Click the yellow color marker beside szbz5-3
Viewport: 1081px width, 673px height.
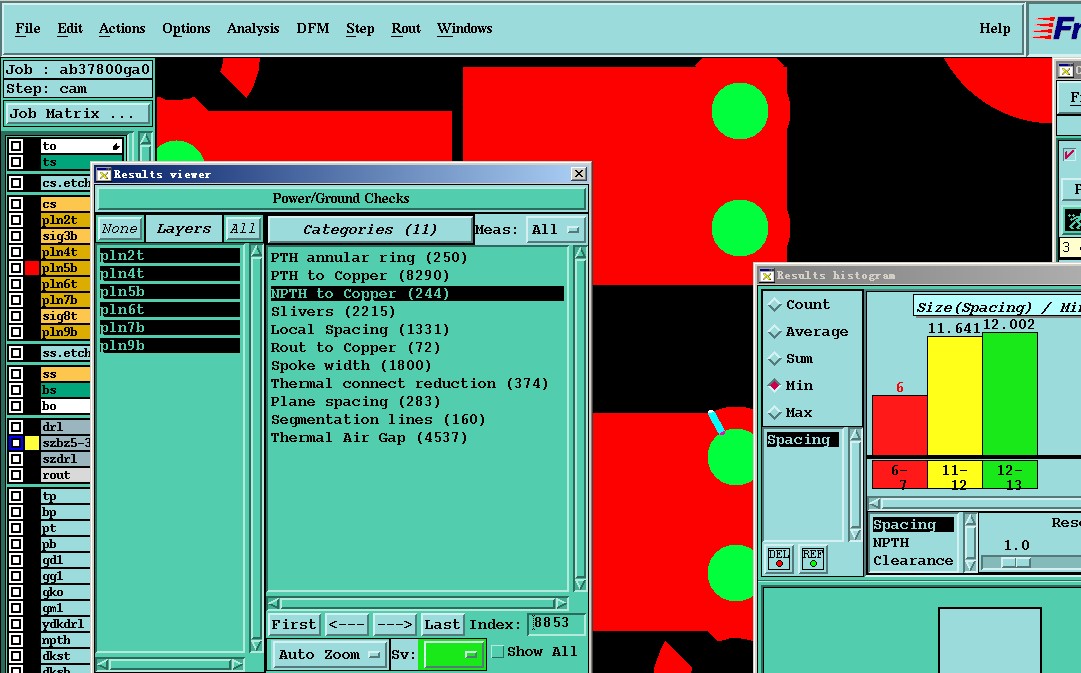coord(32,443)
